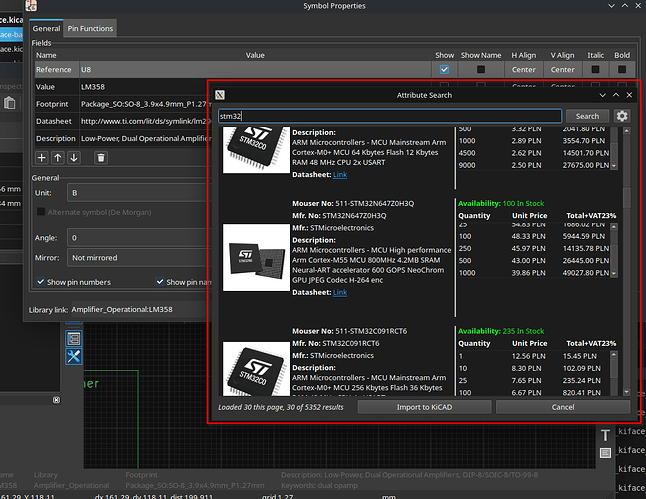Click Value field LM358 cell
Viewport: 646px width, 499px height.
click(144, 87)
